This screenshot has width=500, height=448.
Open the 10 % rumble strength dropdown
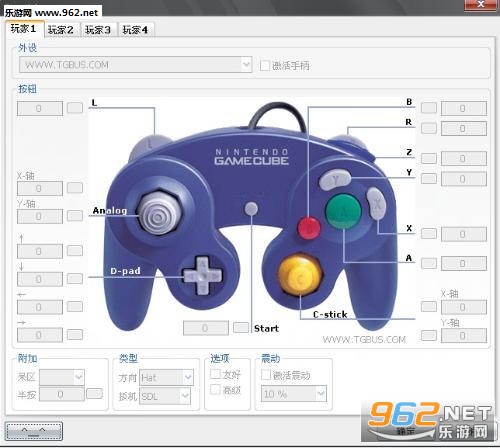pos(294,394)
